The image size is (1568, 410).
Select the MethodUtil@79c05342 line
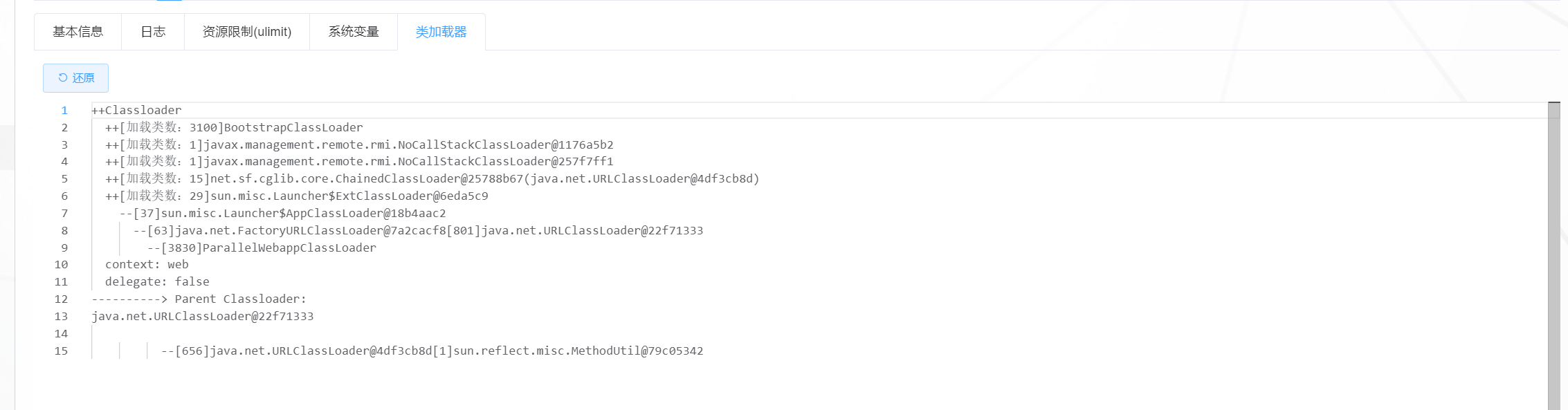pos(432,351)
